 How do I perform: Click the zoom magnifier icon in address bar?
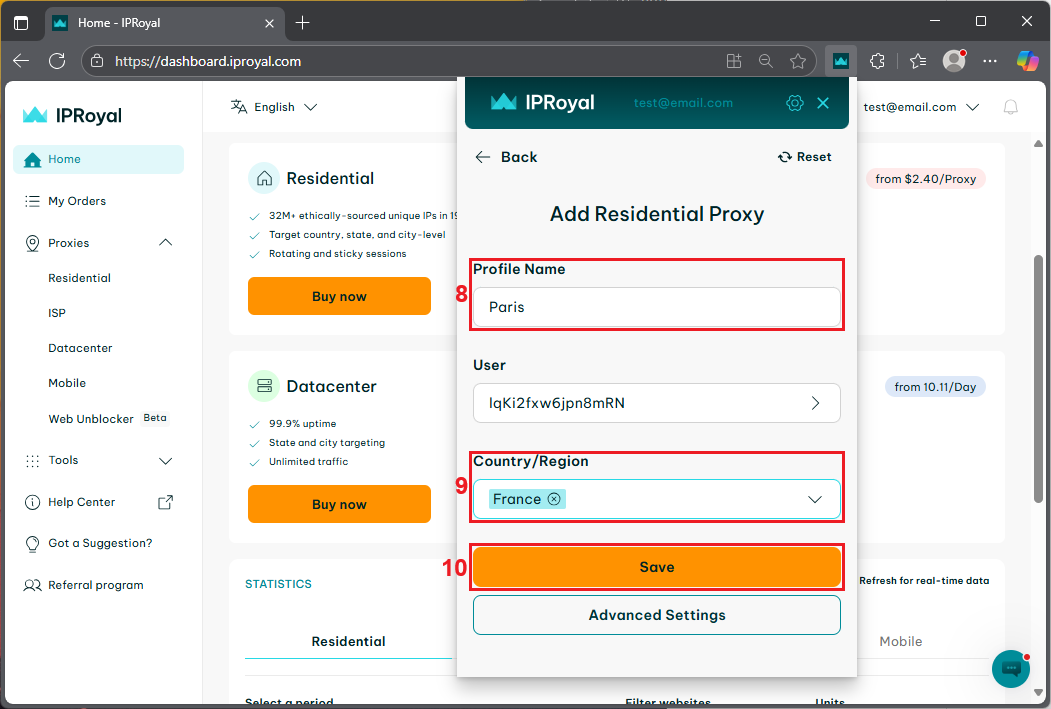[765, 62]
